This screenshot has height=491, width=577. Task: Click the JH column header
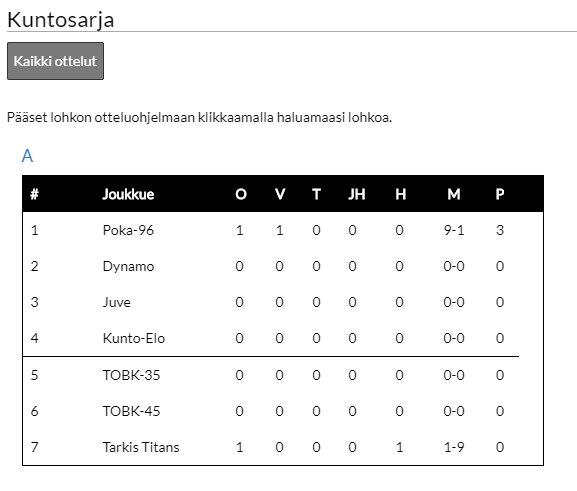pos(357,194)
